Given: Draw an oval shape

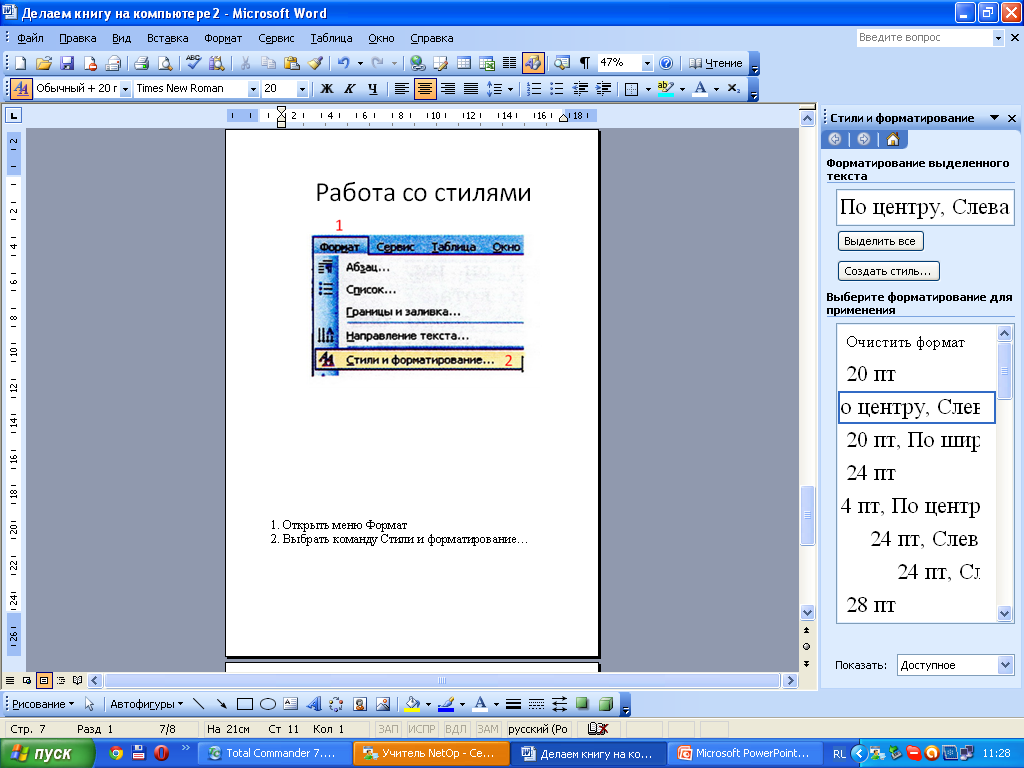Looking at the screenshot, I should 268,704.
